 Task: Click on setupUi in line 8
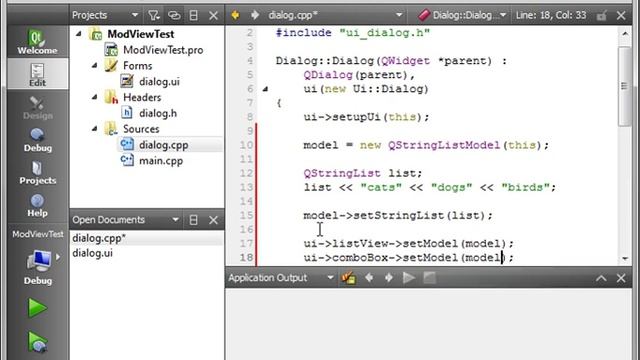tap(356, 117)
